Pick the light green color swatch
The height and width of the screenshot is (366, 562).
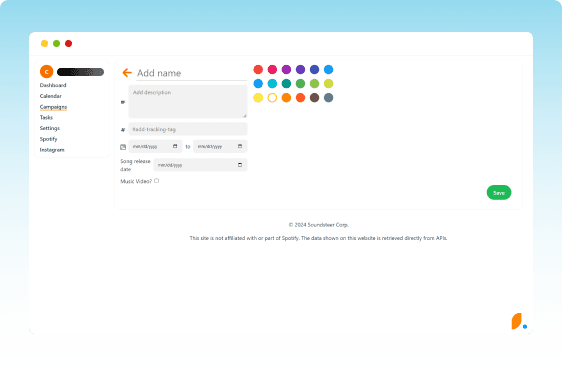click(x=314, y=84)
